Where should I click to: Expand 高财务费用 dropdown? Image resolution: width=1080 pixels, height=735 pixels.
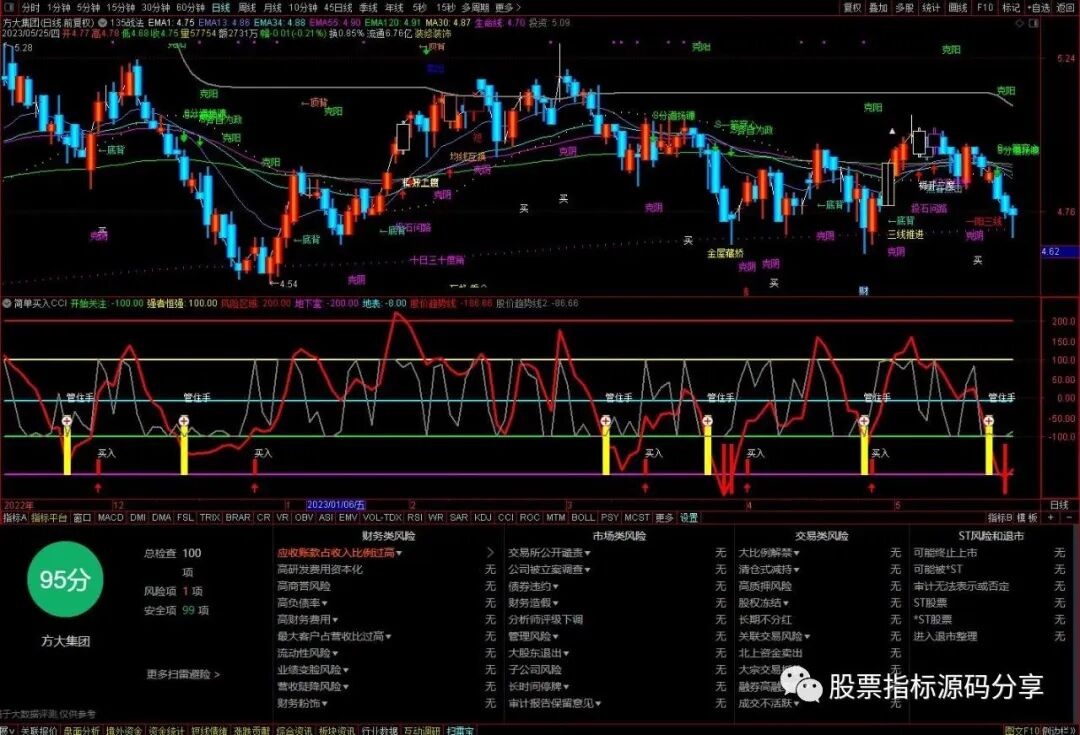tap(307, 619)
